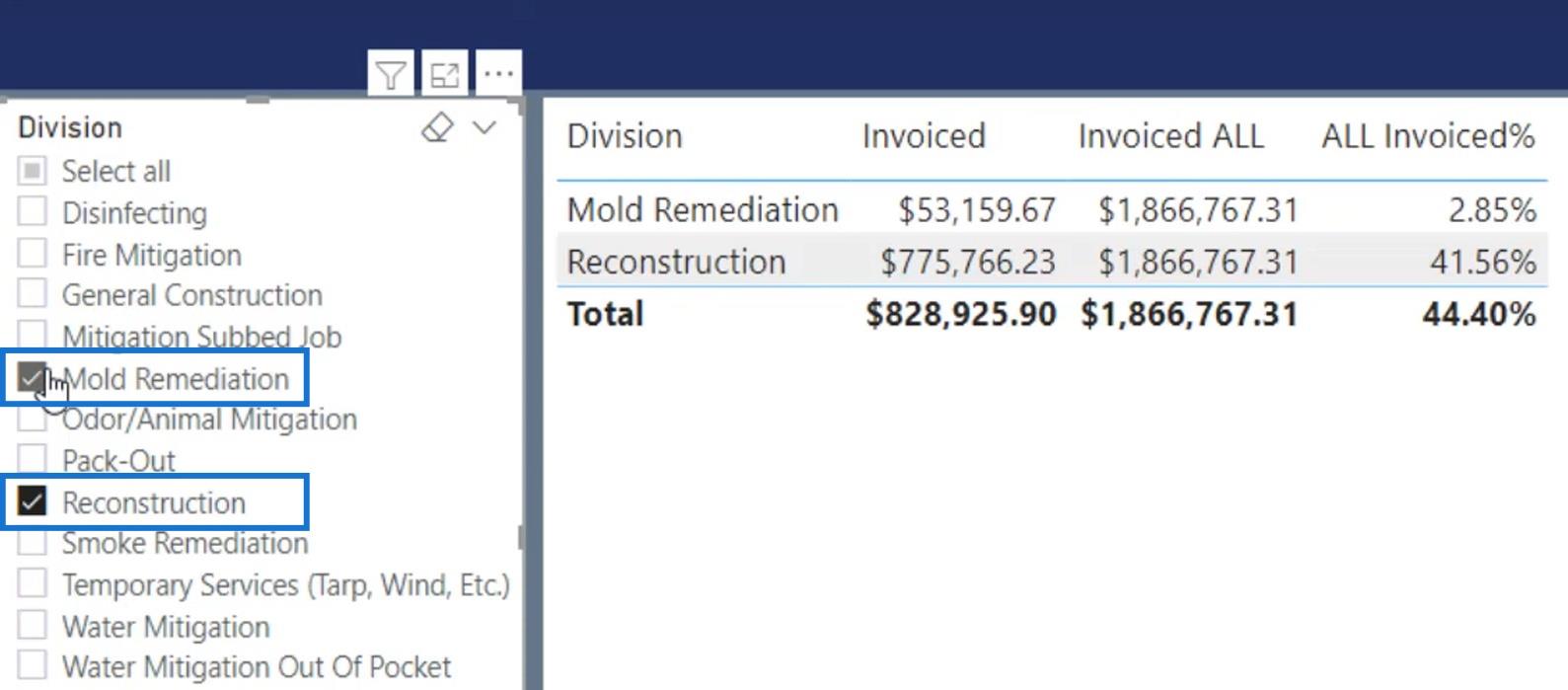
Task: Sort by the ALL Invoiced% column header
Action: (1428, 136)
